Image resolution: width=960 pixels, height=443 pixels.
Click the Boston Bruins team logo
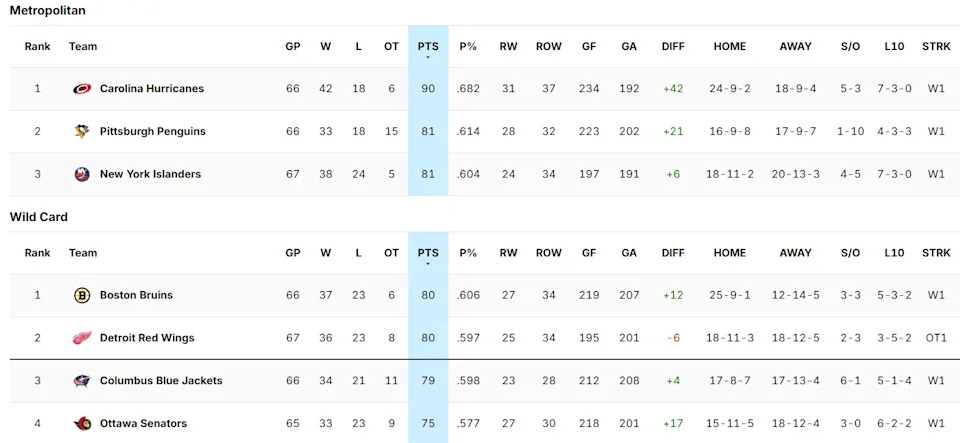coord(82,296)
